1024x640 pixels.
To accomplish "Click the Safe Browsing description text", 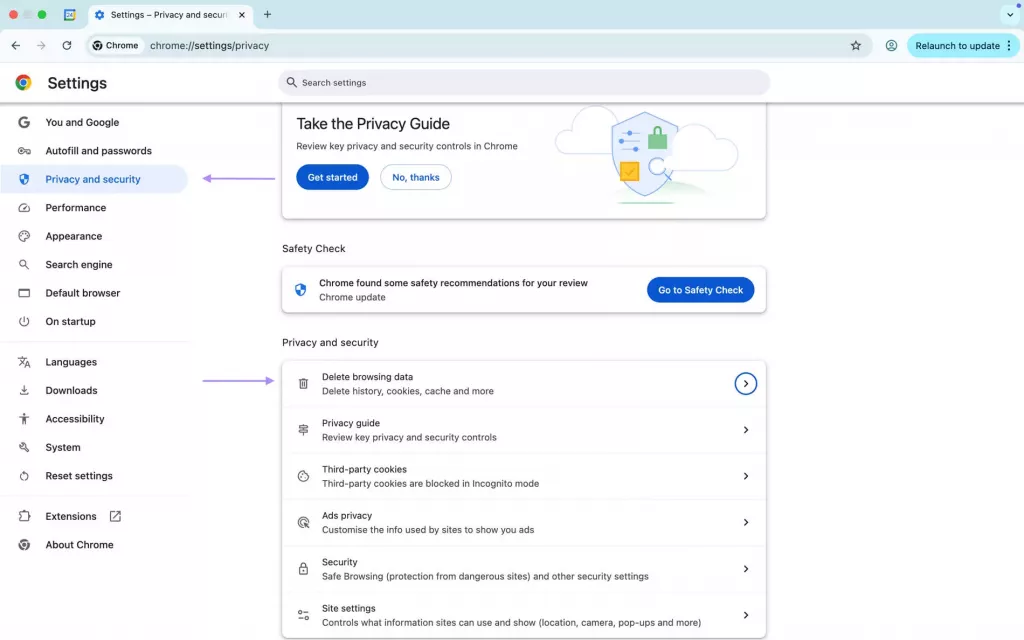I will tap(485, 577).
